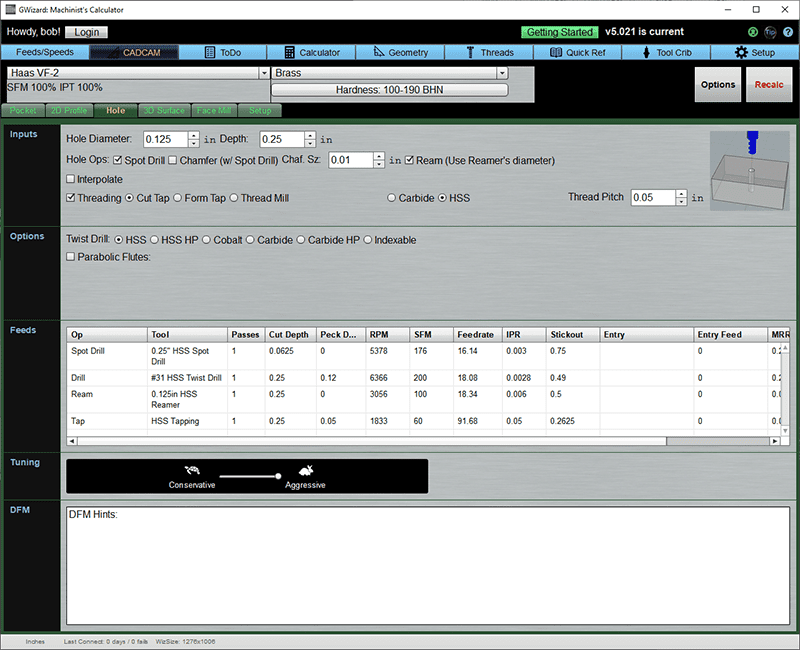Enable the Interpolate checkbox

click(71, 178)
